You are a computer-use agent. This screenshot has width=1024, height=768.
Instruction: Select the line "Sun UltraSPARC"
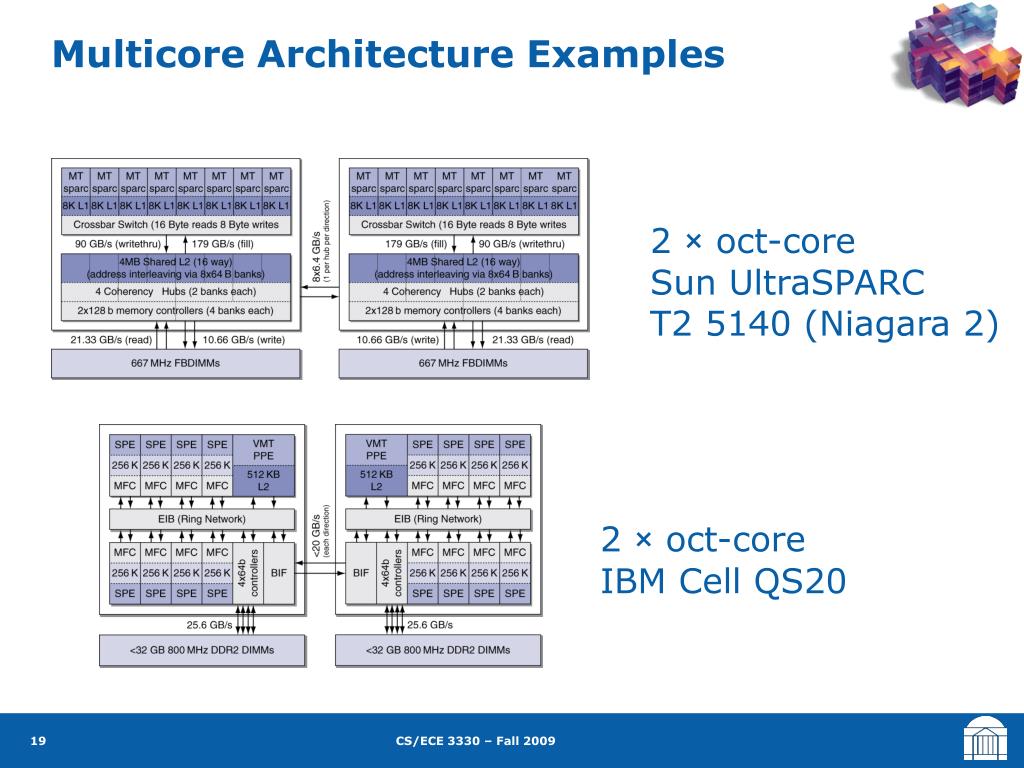788,283
